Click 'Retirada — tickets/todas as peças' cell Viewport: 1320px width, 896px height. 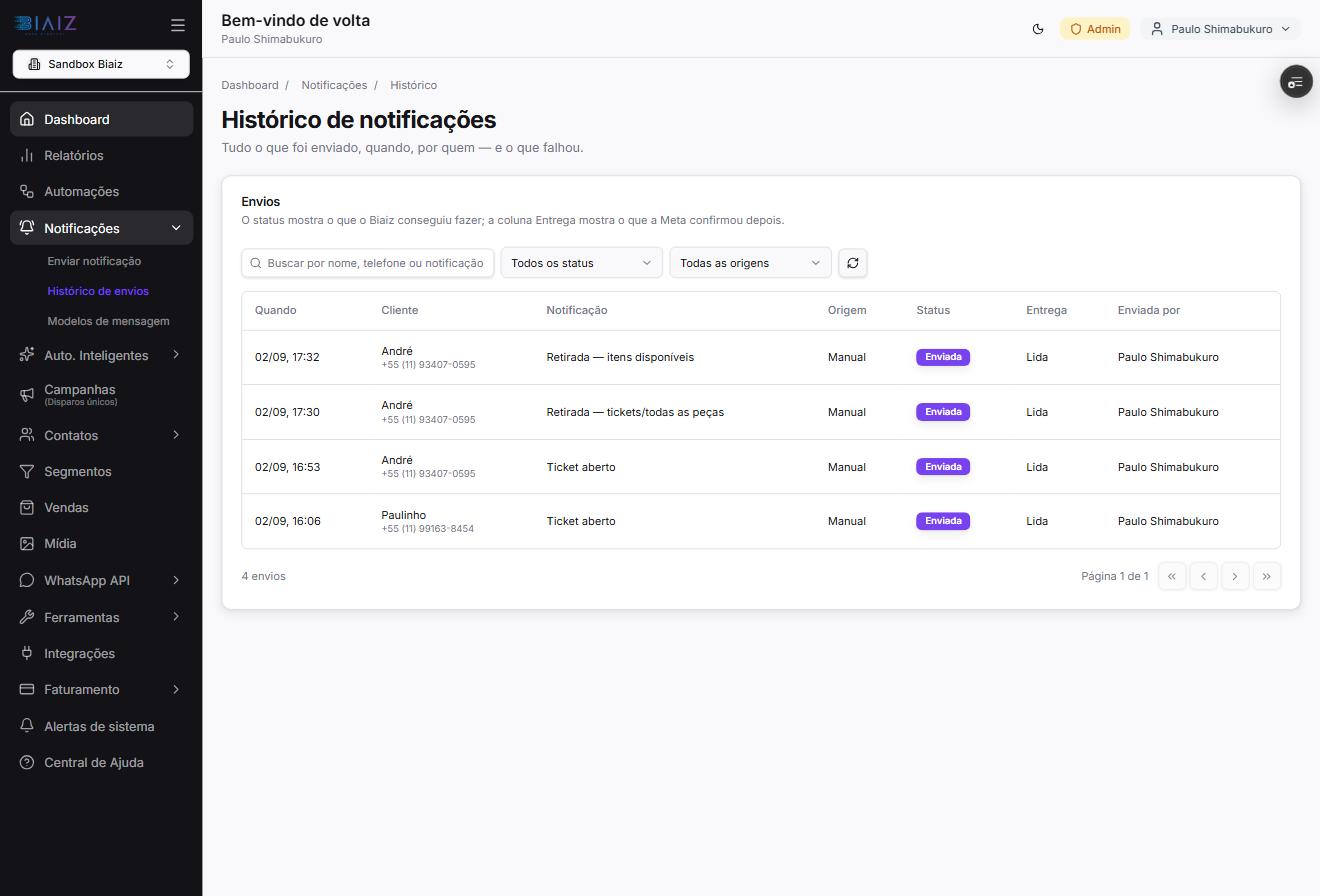[x=635, y=412]
